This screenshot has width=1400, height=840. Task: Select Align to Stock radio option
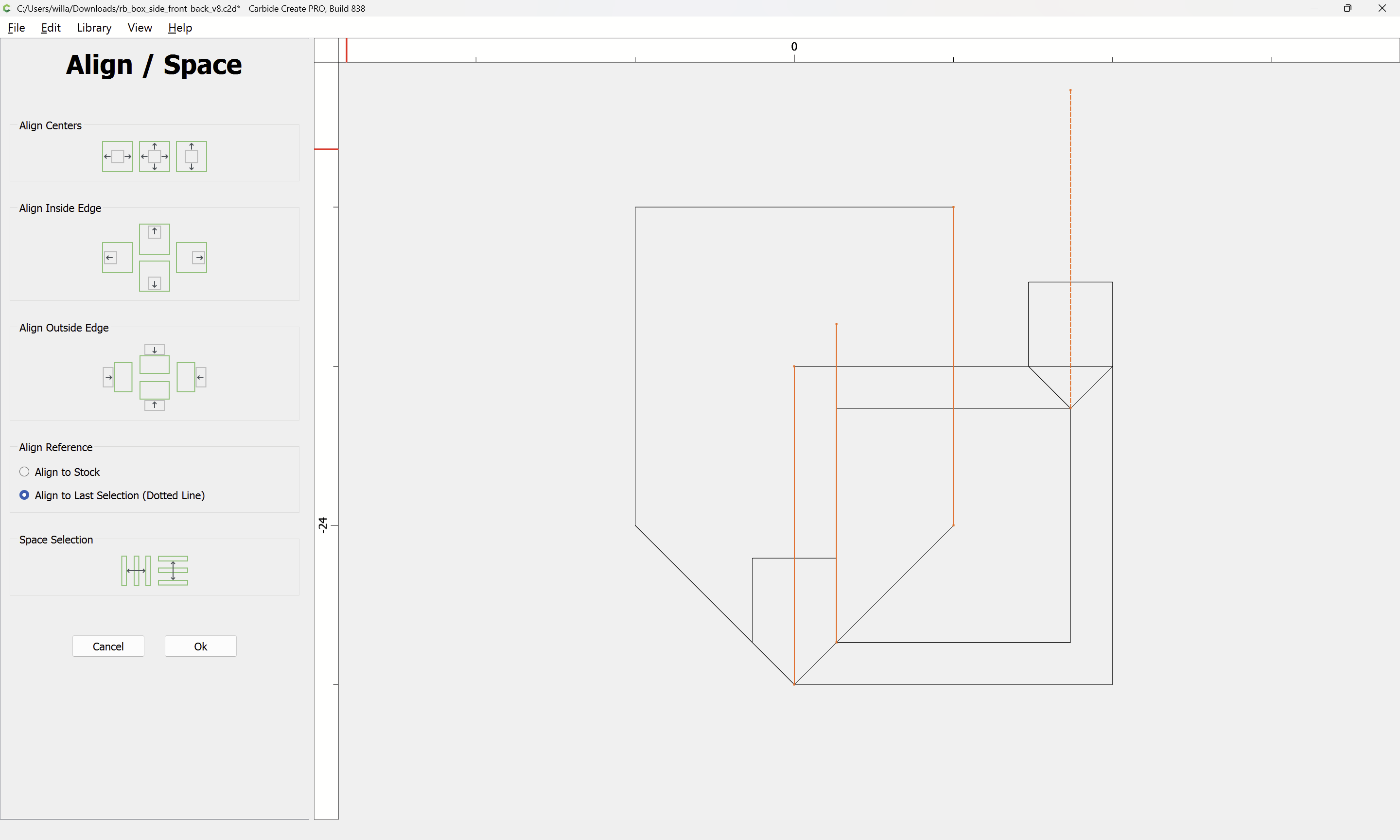coord(24,472)
